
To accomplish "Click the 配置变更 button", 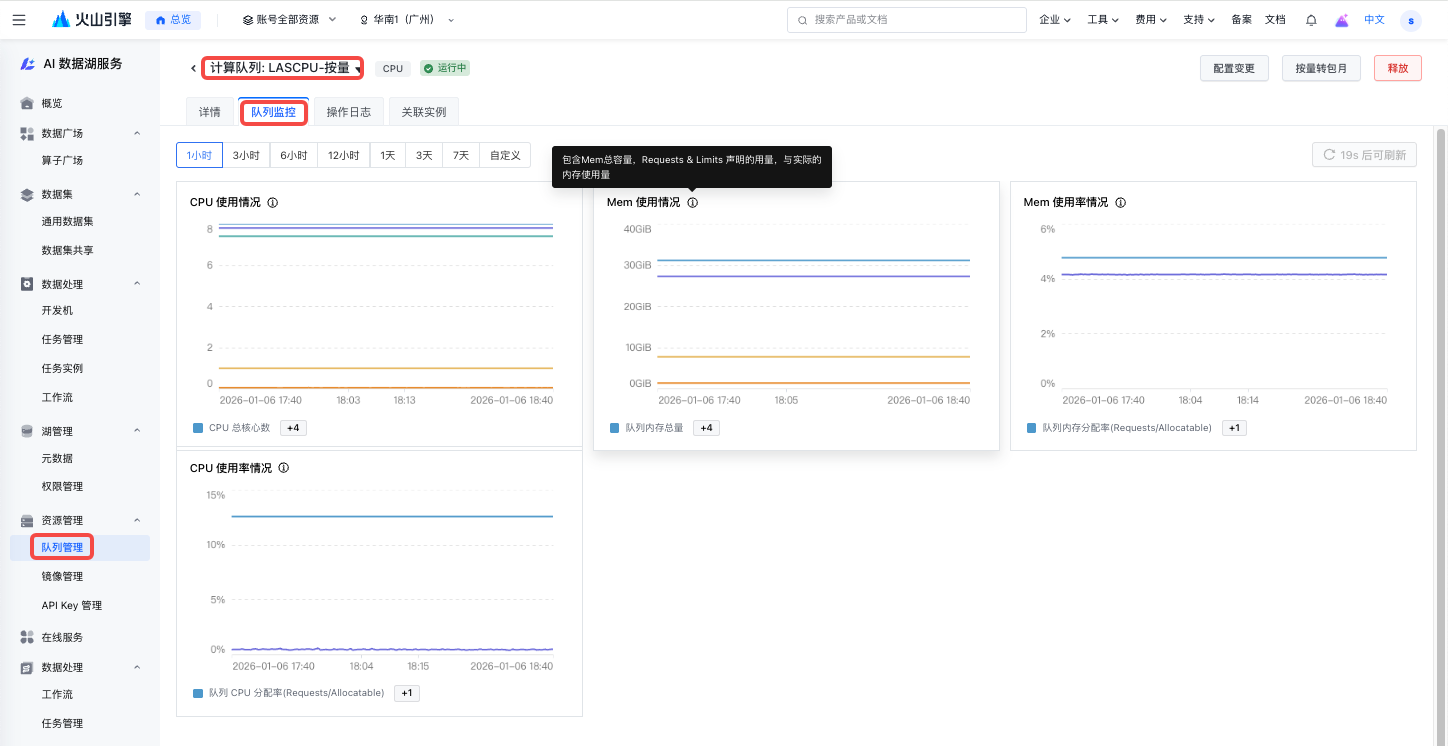I will pyautogui.click(x=1233, y=68).
